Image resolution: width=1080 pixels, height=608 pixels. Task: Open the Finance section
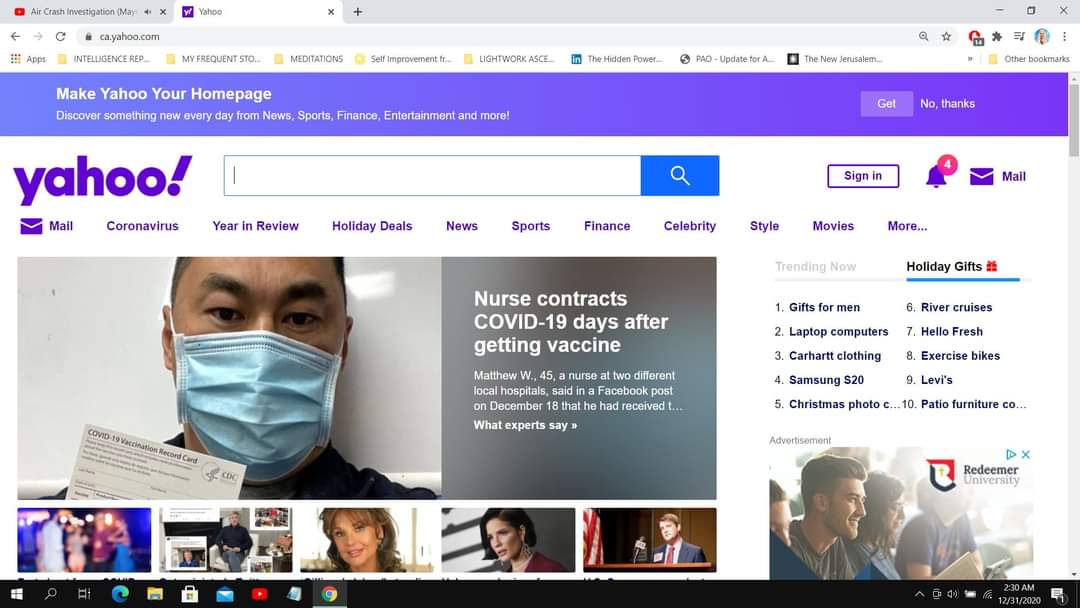[x=607, y=226]
